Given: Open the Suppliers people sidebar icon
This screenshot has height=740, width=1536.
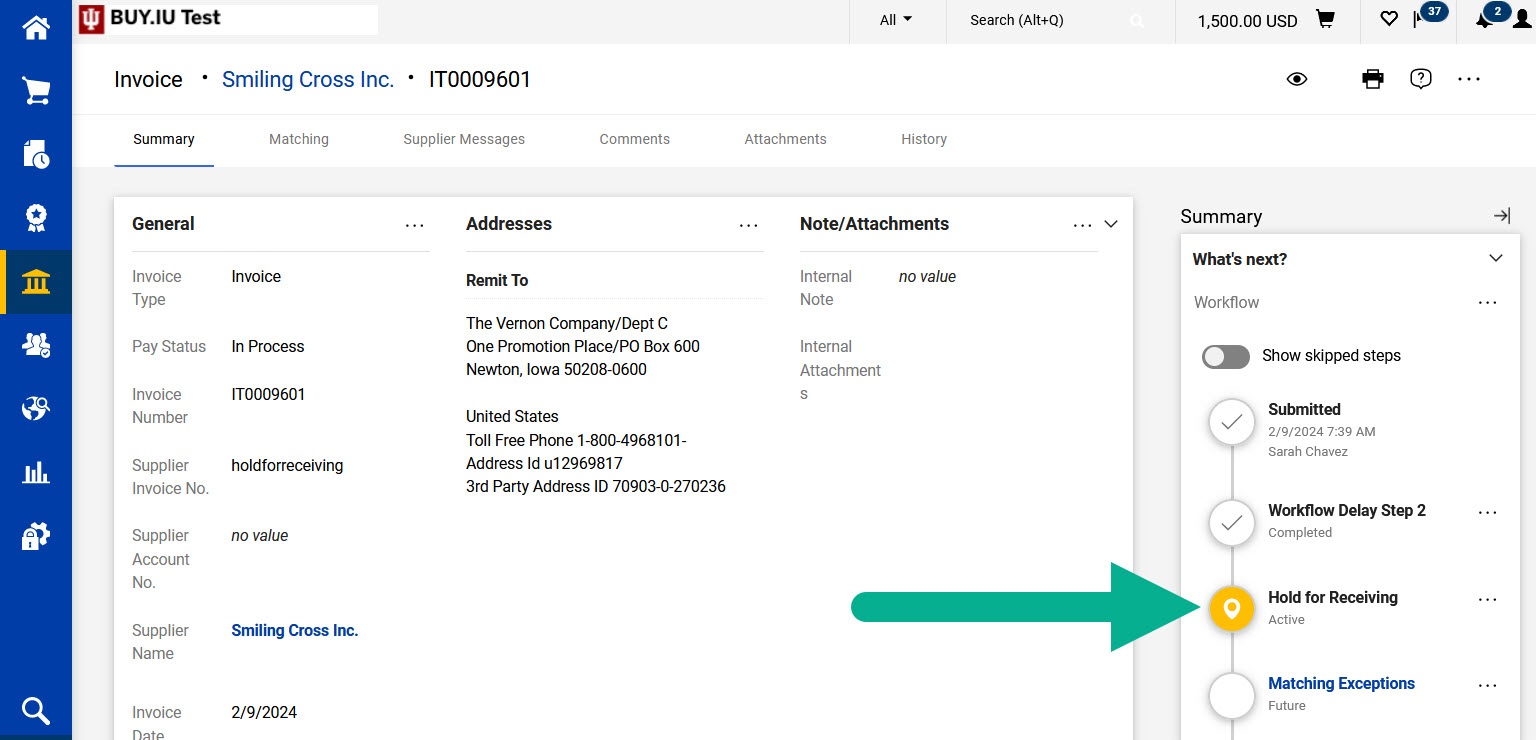Looking at the screenshot, I should pyautogui.click(x=36, y=345).
